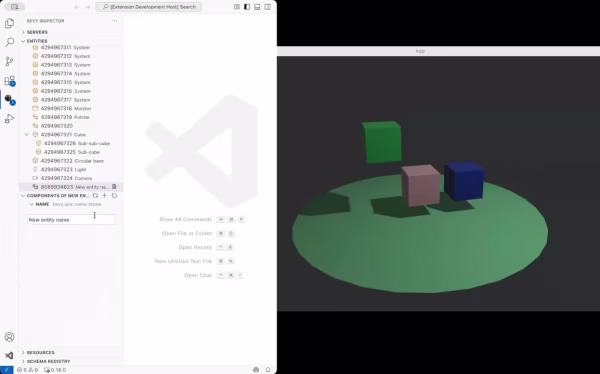600x374 pixels.
Task: Click the remote indicator in status bar
Action: coord(7,370)
